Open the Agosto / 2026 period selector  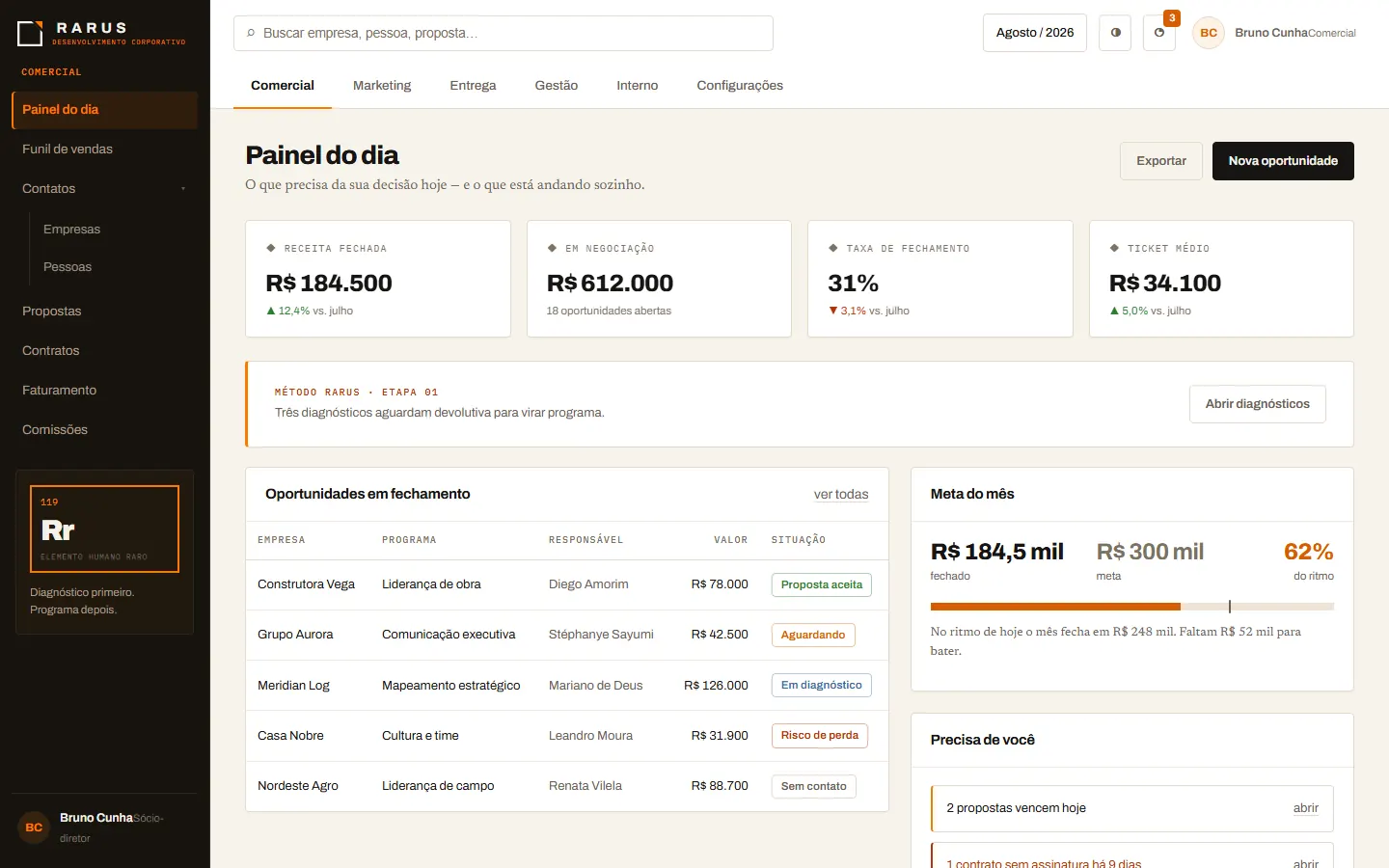1035,33
